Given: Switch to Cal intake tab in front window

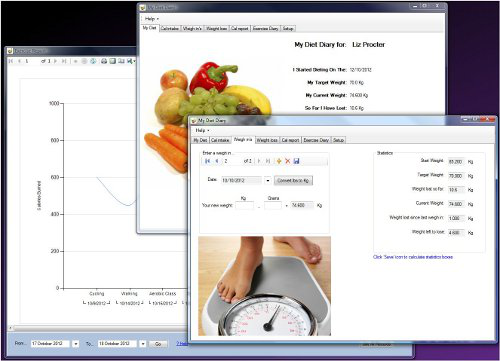Looking at the screenshot, I should 220,140.
